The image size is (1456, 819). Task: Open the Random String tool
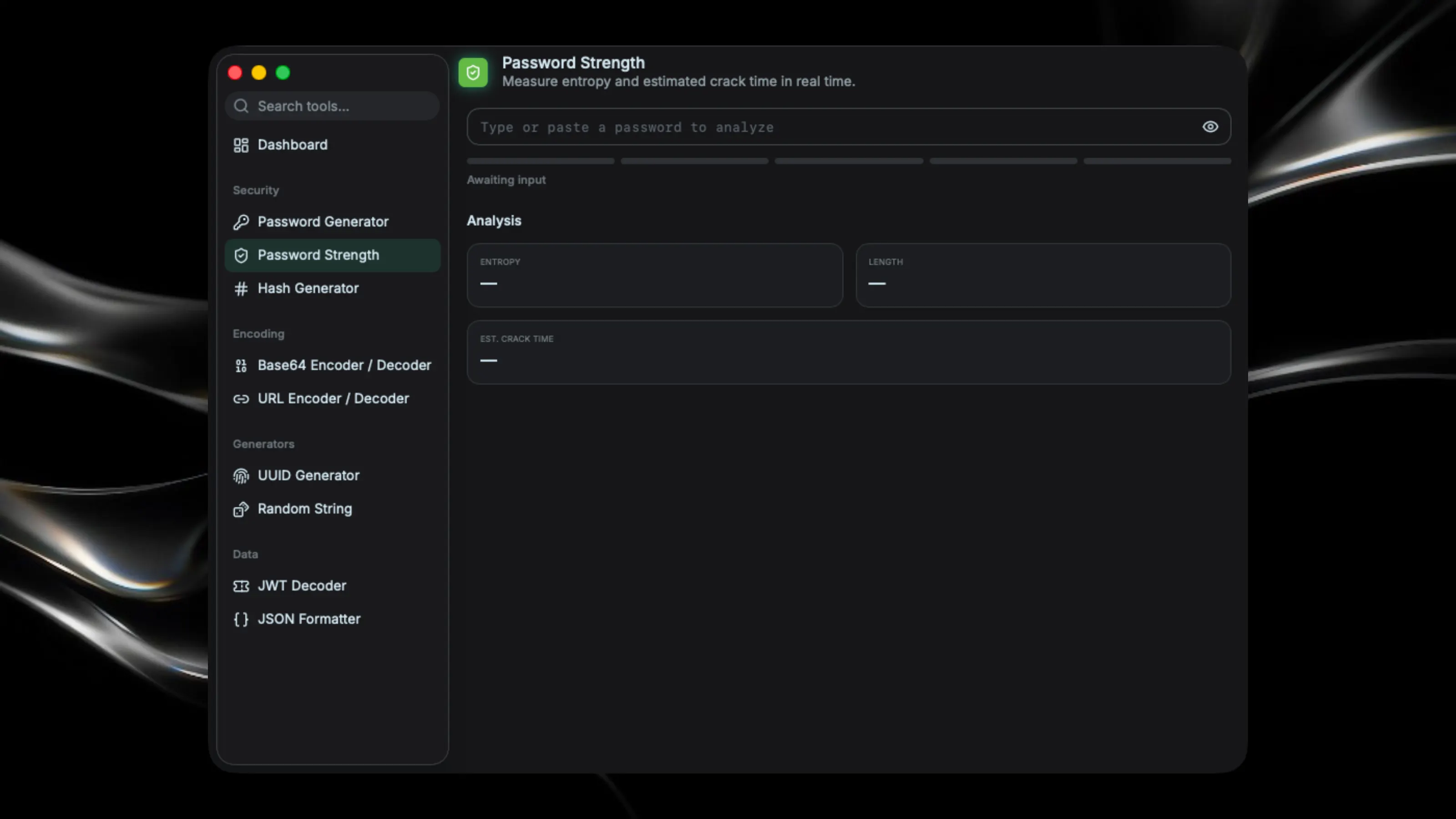[332, 509]
